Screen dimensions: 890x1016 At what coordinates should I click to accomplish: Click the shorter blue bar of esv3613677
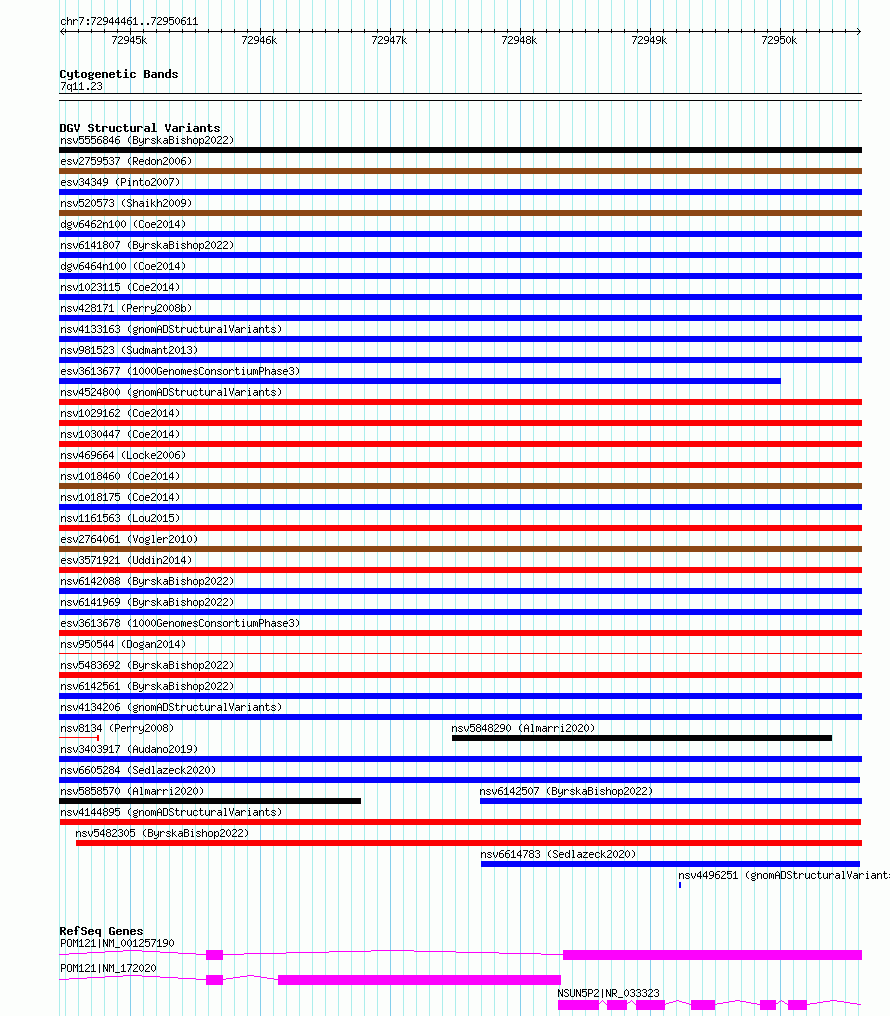point(420,381)
